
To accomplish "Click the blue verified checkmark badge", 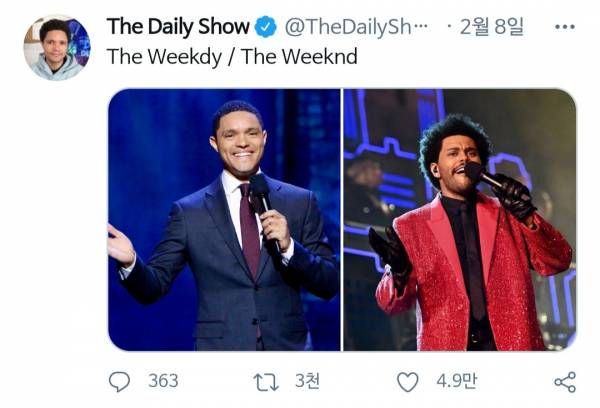I will pyautogui.click(x=265, y=27).
